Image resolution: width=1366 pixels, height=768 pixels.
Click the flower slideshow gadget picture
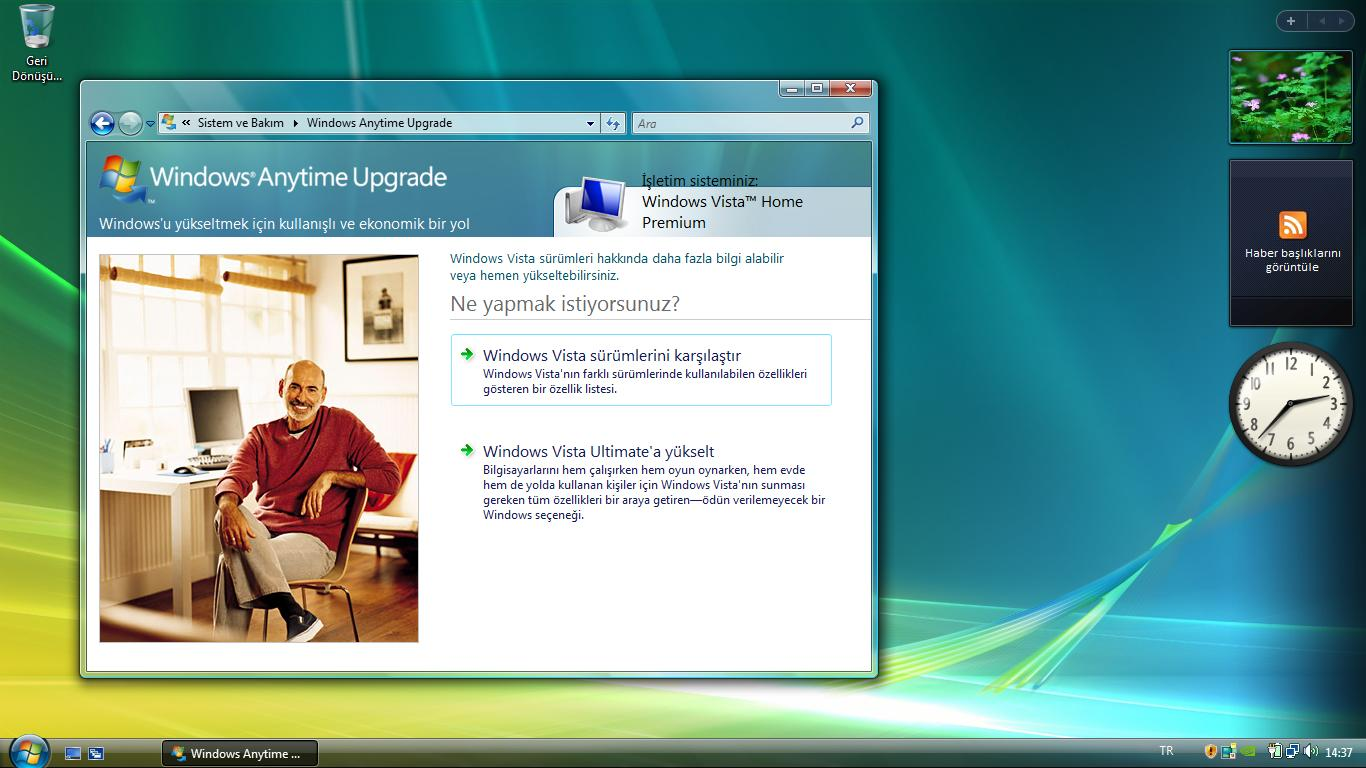1291,97
